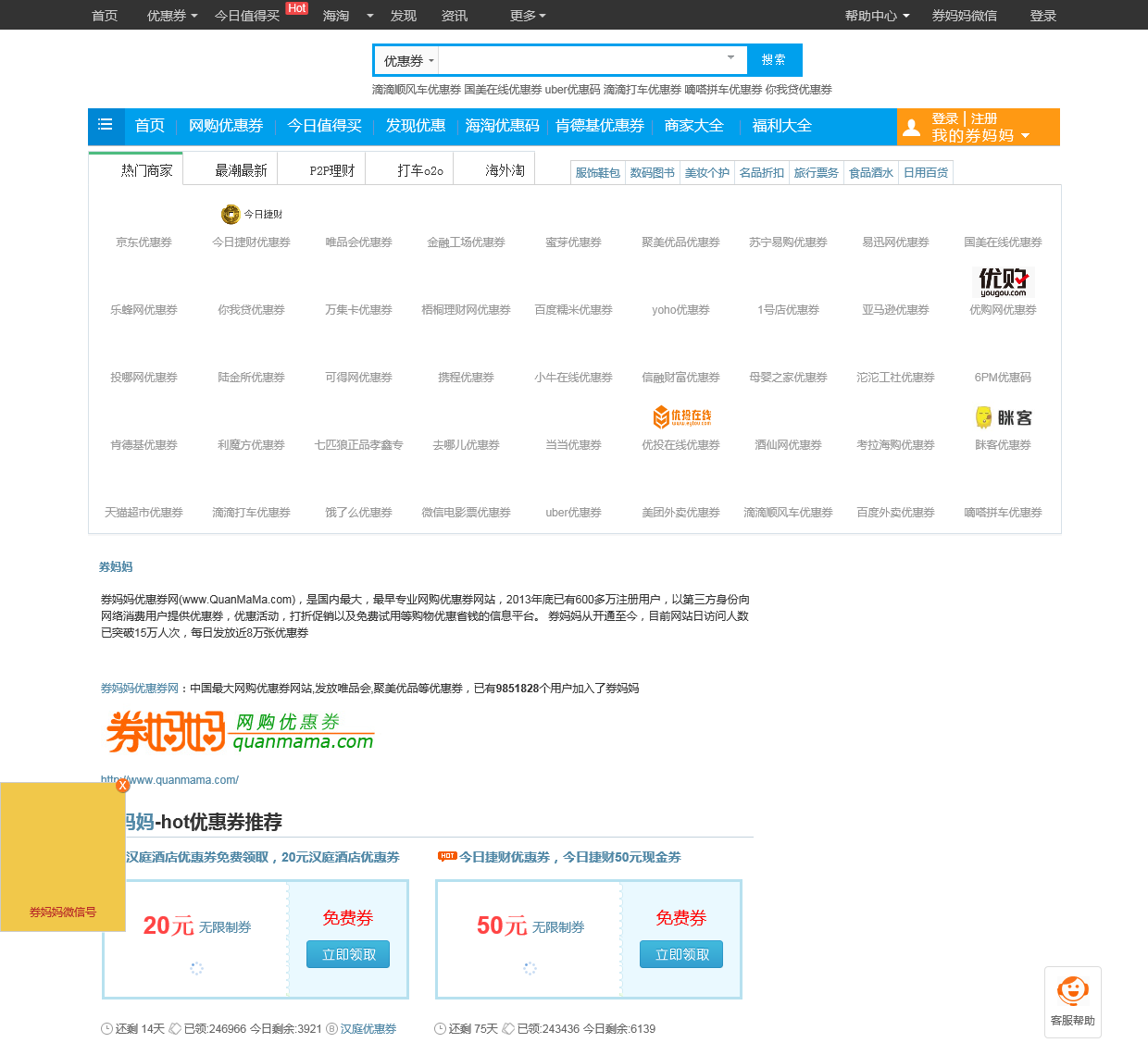Open the 更多 dropdown in top bar
The width and height of the screenshot is (1148, 1043).
pos(528,16)
